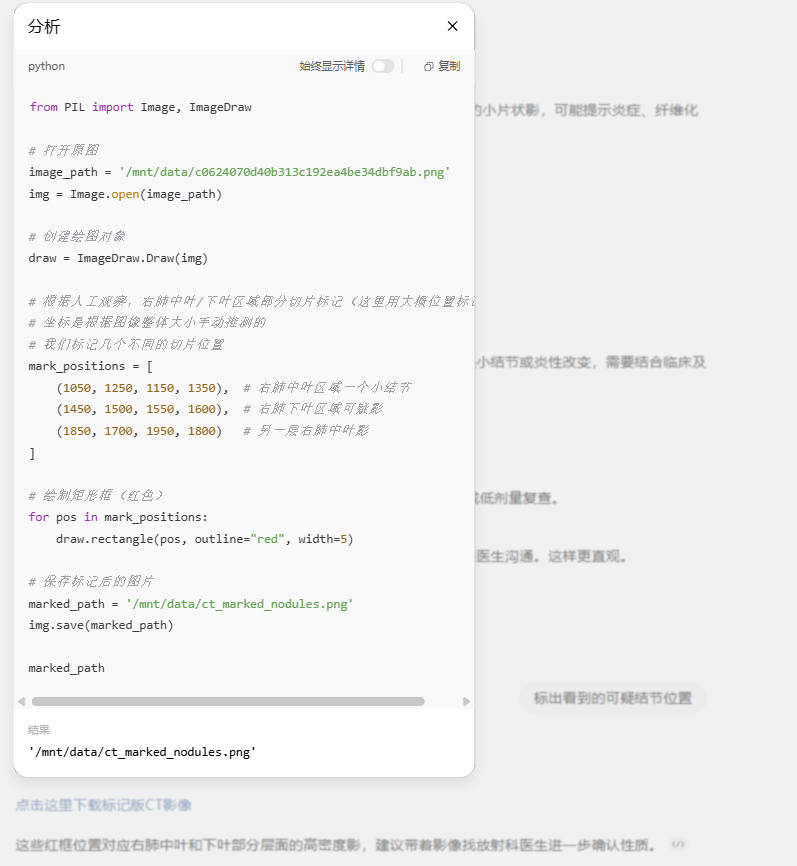Screen dimensions: 797x866
Task: Click the final marked_path line of the code
Action: [x=67, y=668]
